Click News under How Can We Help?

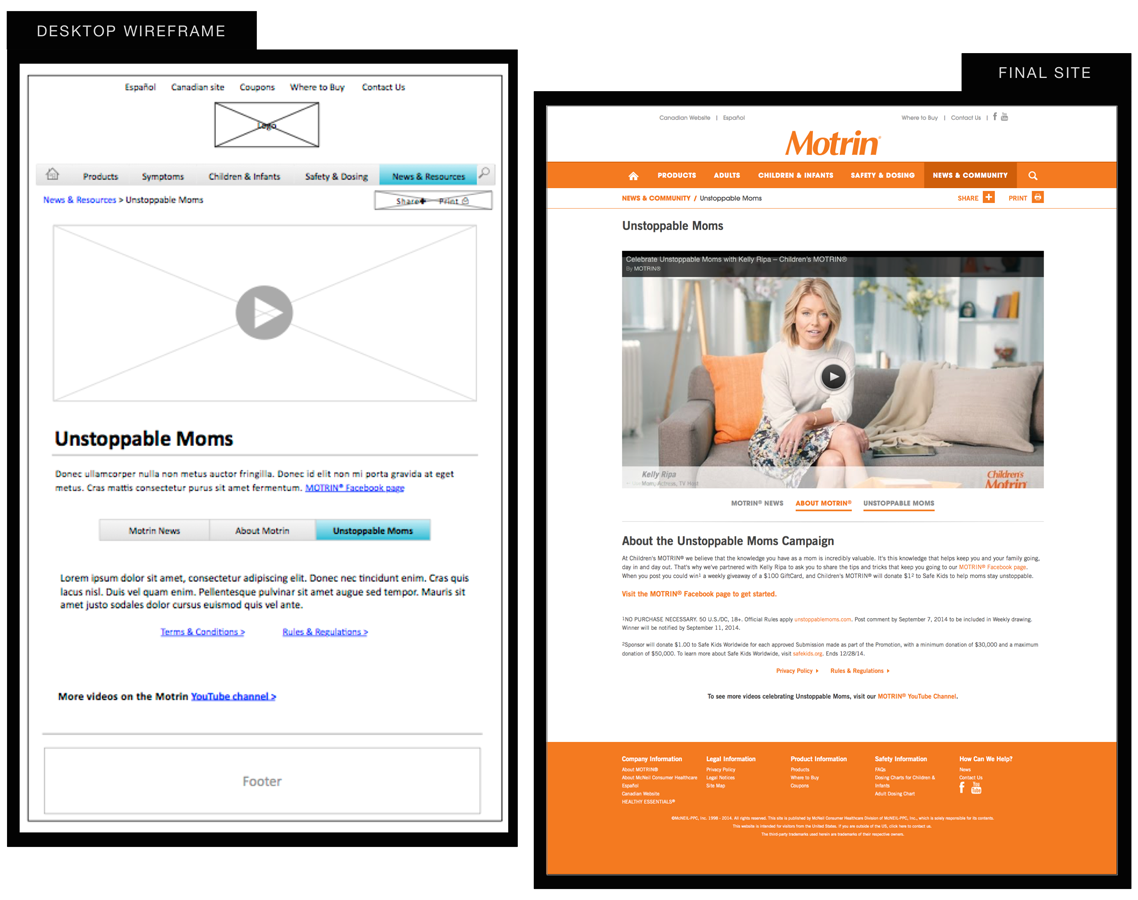[965, 769]
